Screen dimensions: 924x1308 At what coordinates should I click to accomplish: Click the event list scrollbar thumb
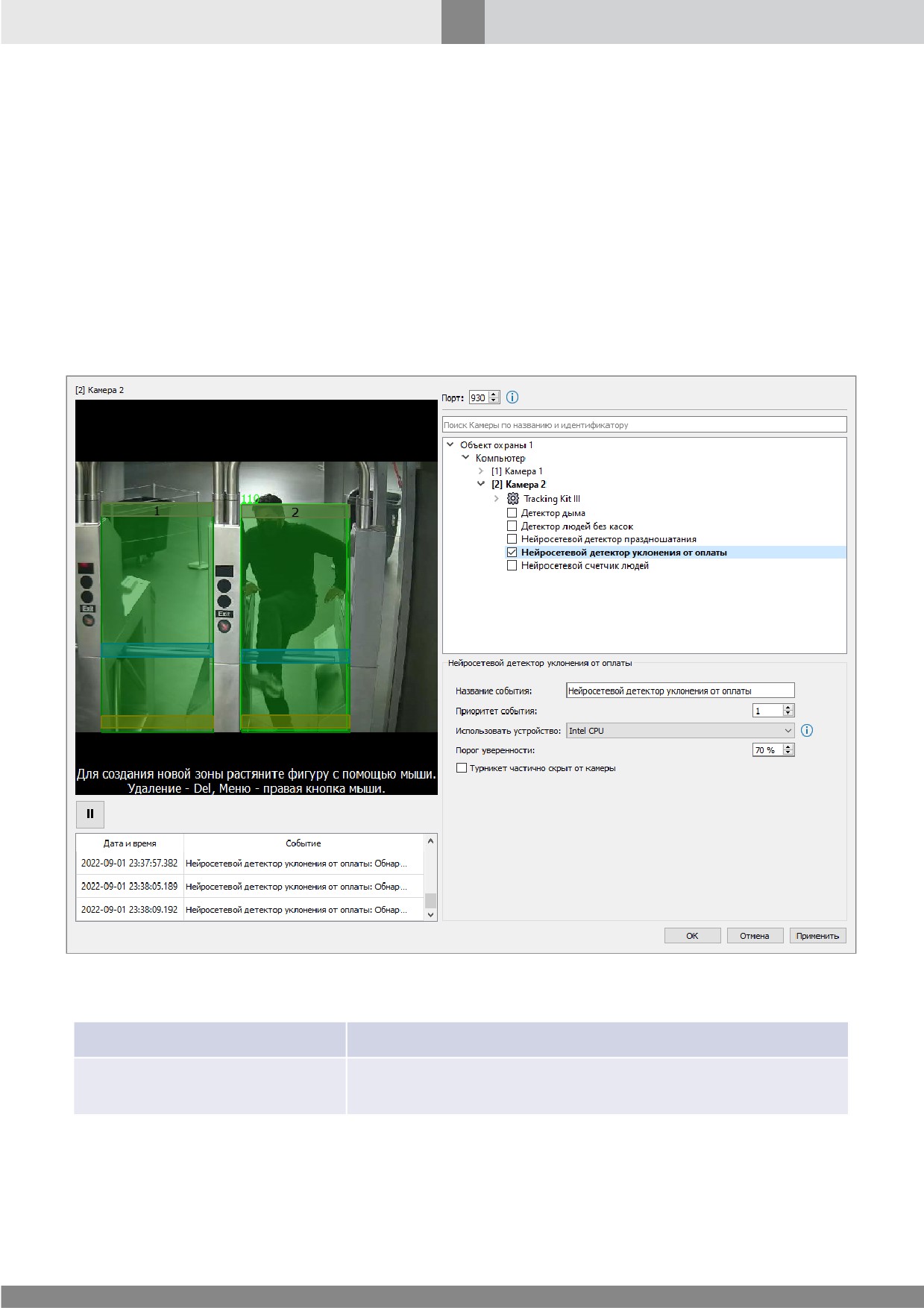pos(430,900)
